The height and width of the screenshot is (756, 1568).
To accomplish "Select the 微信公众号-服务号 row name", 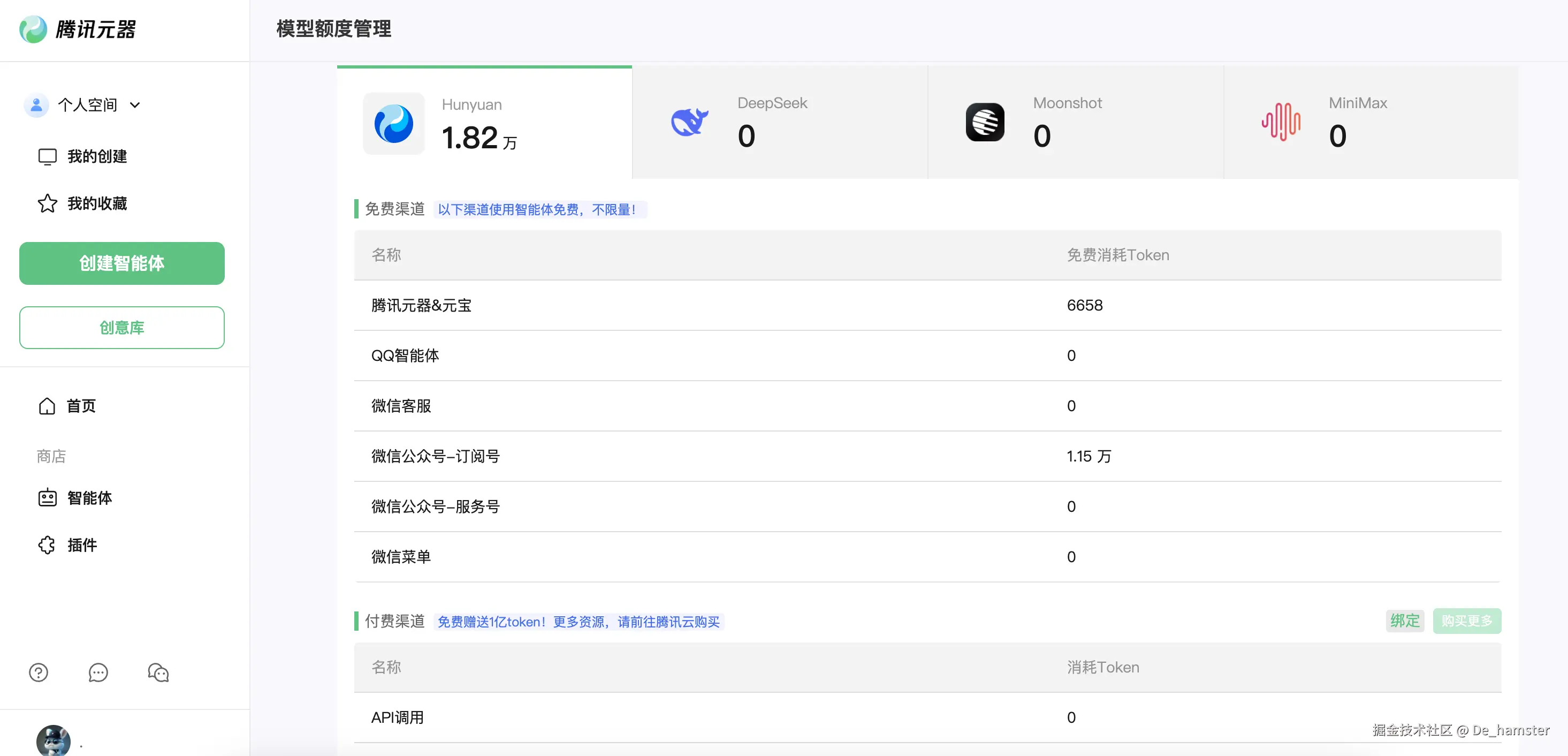I will click(x=435, y=506).
